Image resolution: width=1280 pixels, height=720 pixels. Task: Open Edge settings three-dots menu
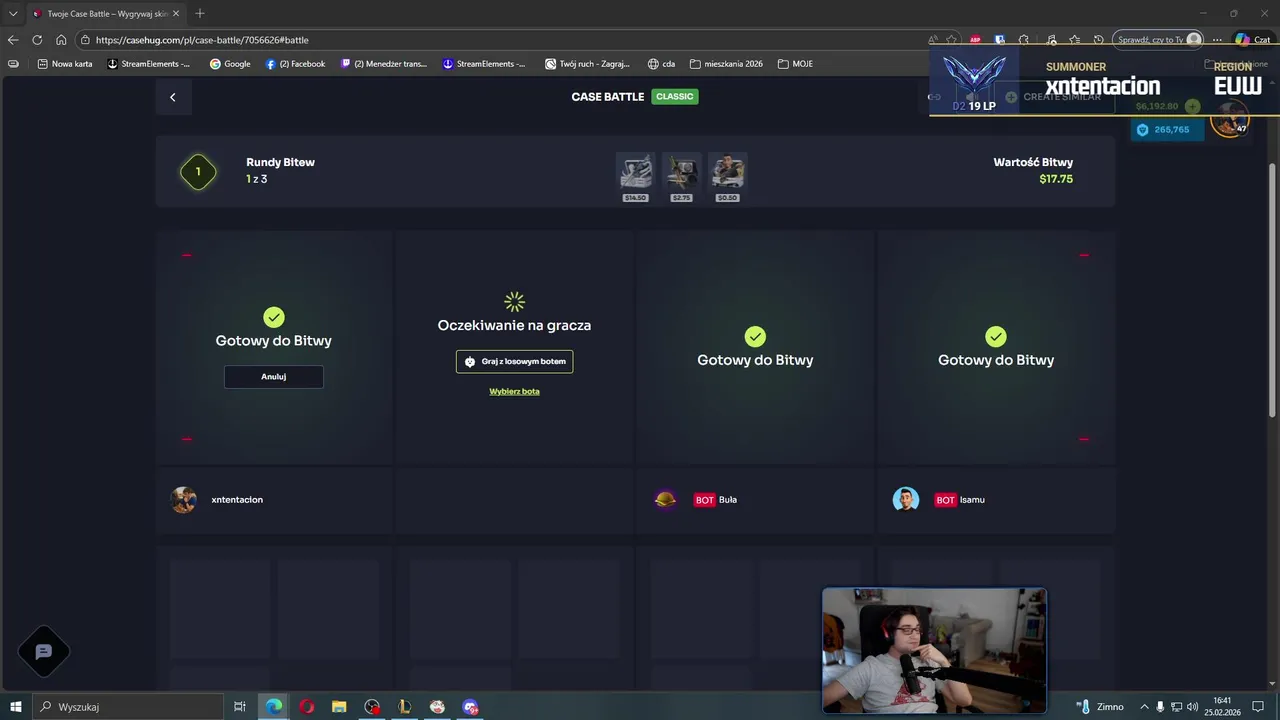click(x=1217, y=40)
